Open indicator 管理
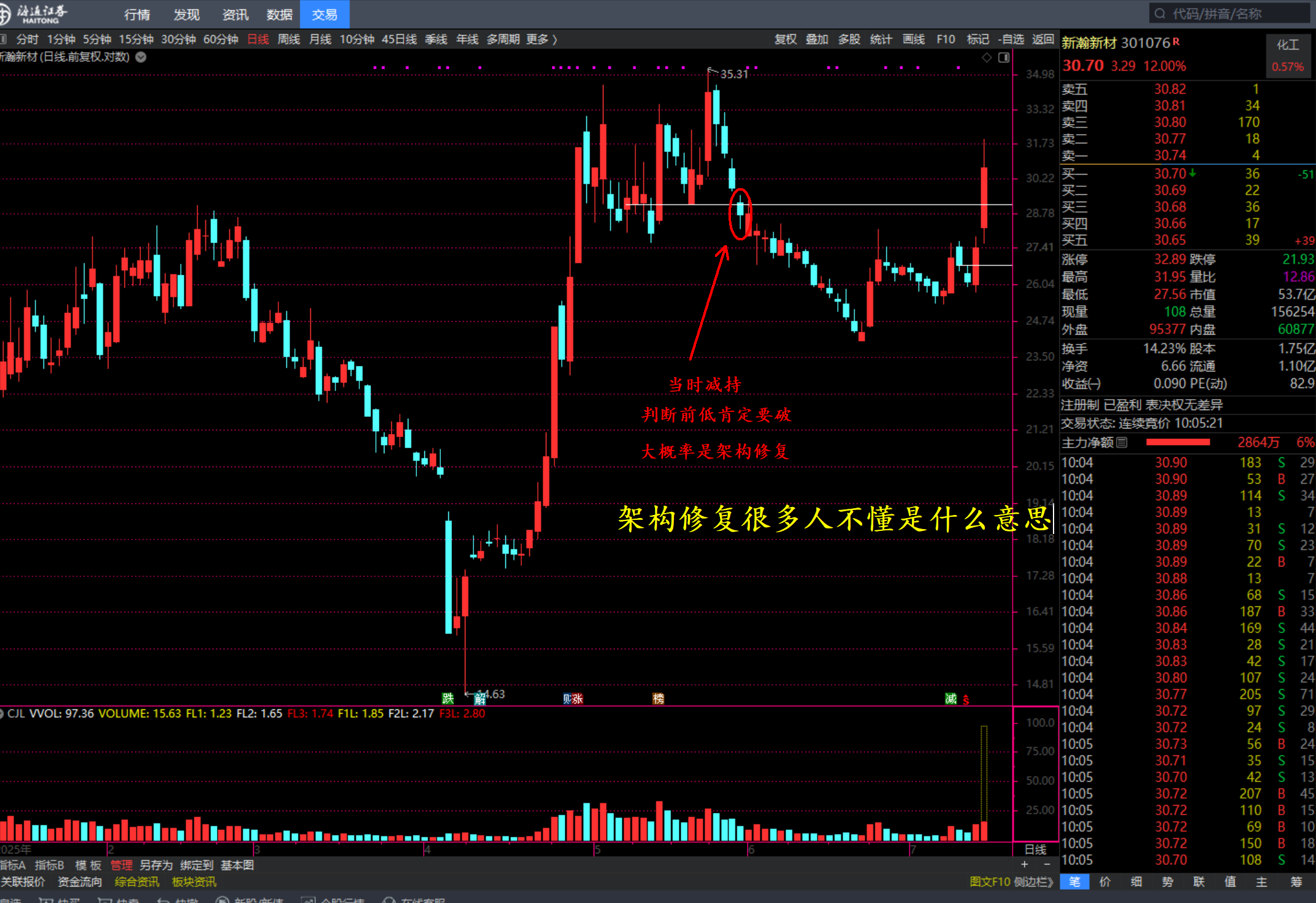 click(121, 865)
